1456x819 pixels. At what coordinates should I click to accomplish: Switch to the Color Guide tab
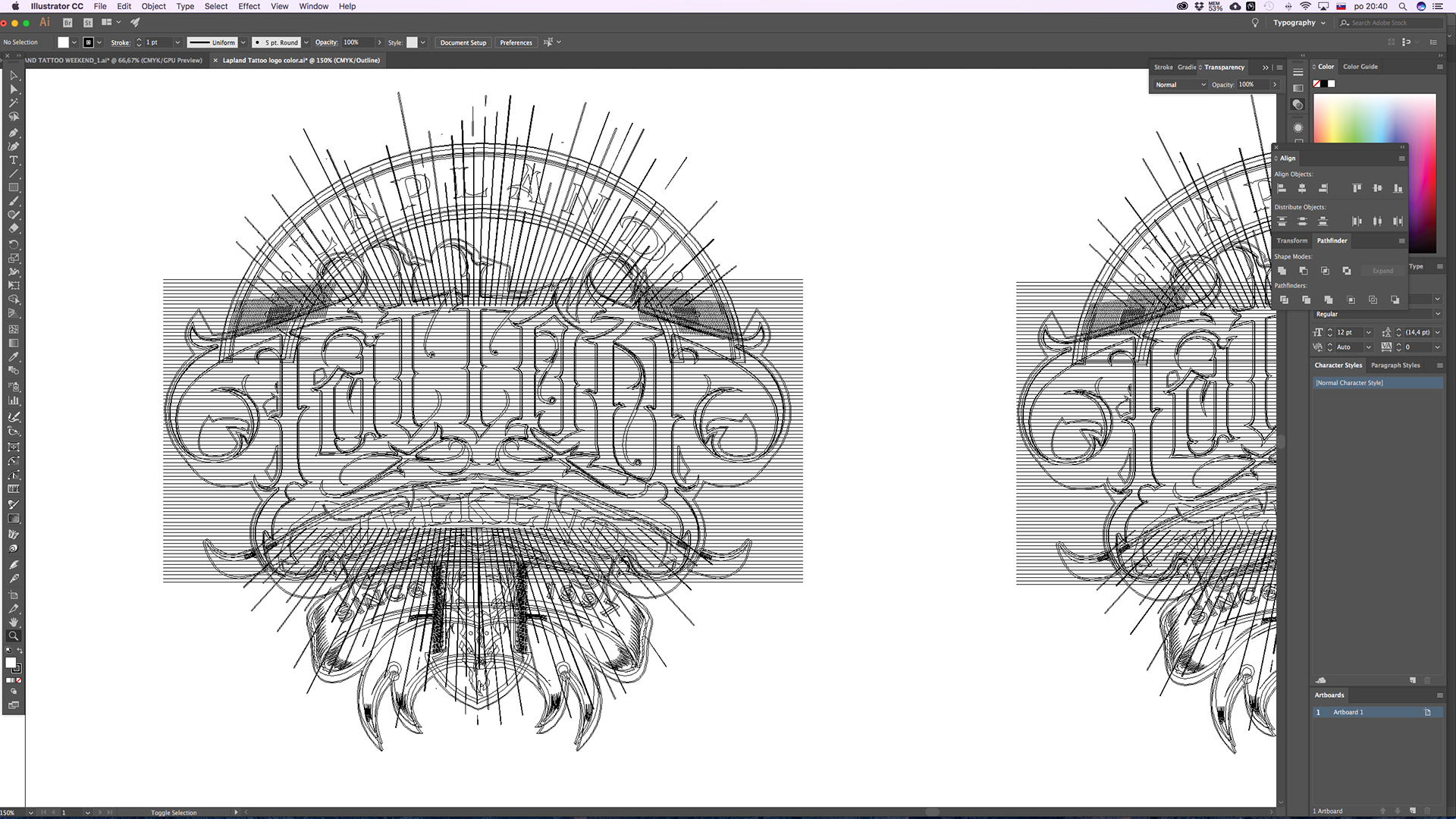(x=1360, y=67)
